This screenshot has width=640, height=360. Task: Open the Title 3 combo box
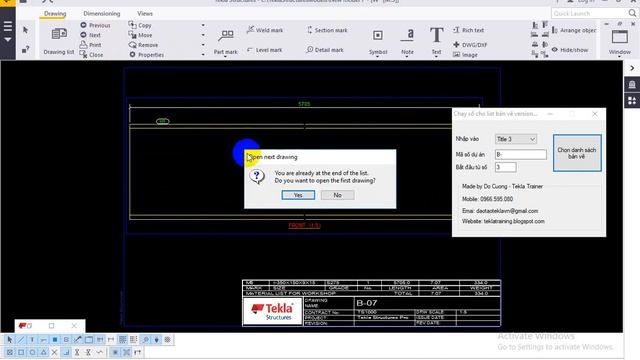pyautogui.click(x=516, y=139)
